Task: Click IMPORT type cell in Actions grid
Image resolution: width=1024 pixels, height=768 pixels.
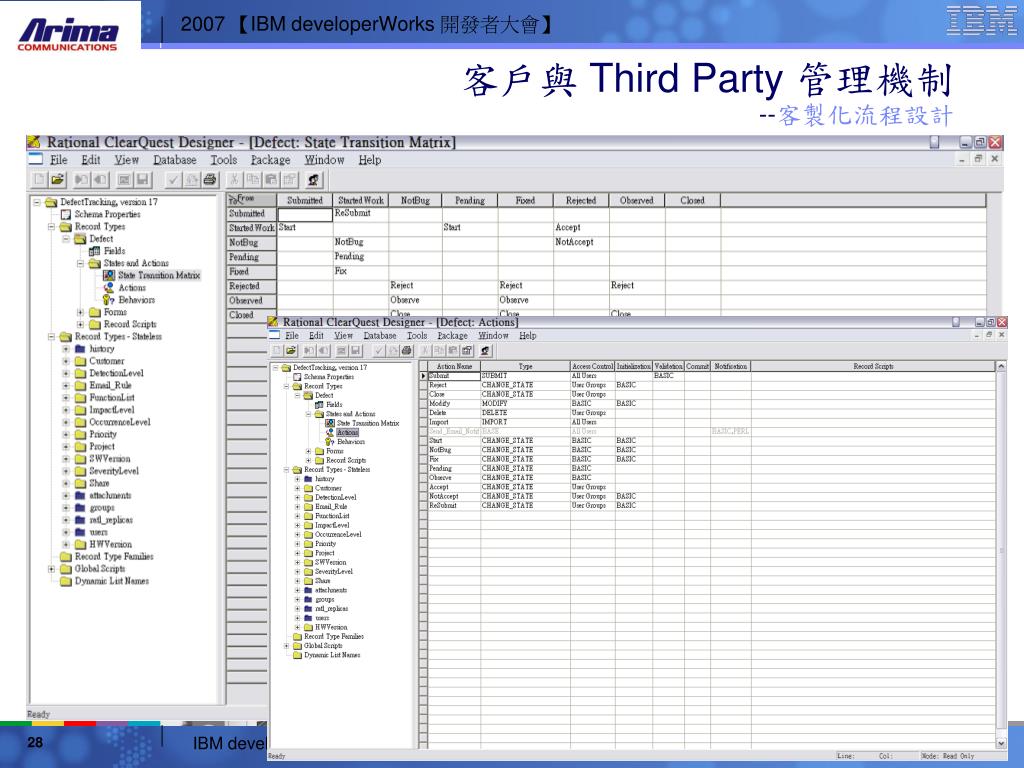Action: pos(525,423)
